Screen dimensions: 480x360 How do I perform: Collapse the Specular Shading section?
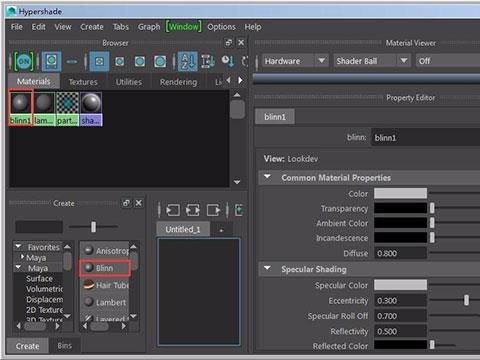point(267,268)
